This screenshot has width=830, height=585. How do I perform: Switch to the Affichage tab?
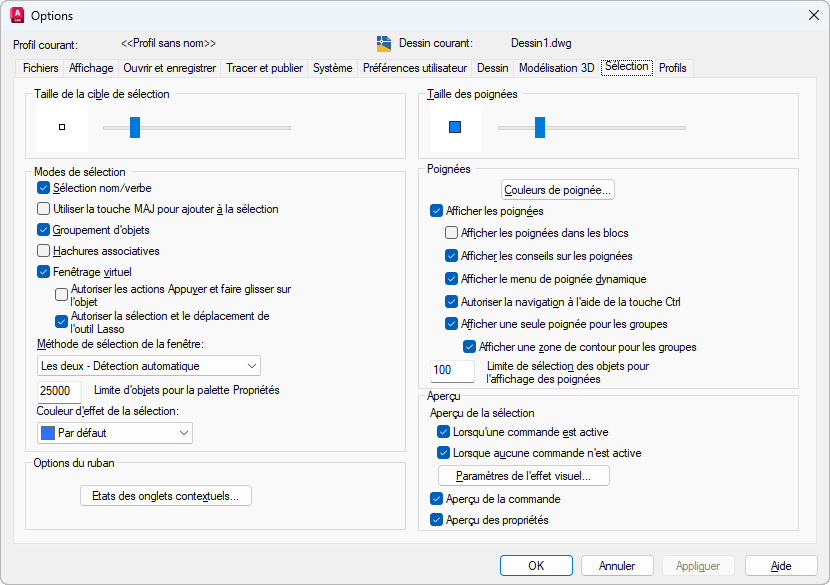click(x=91, y=68)
